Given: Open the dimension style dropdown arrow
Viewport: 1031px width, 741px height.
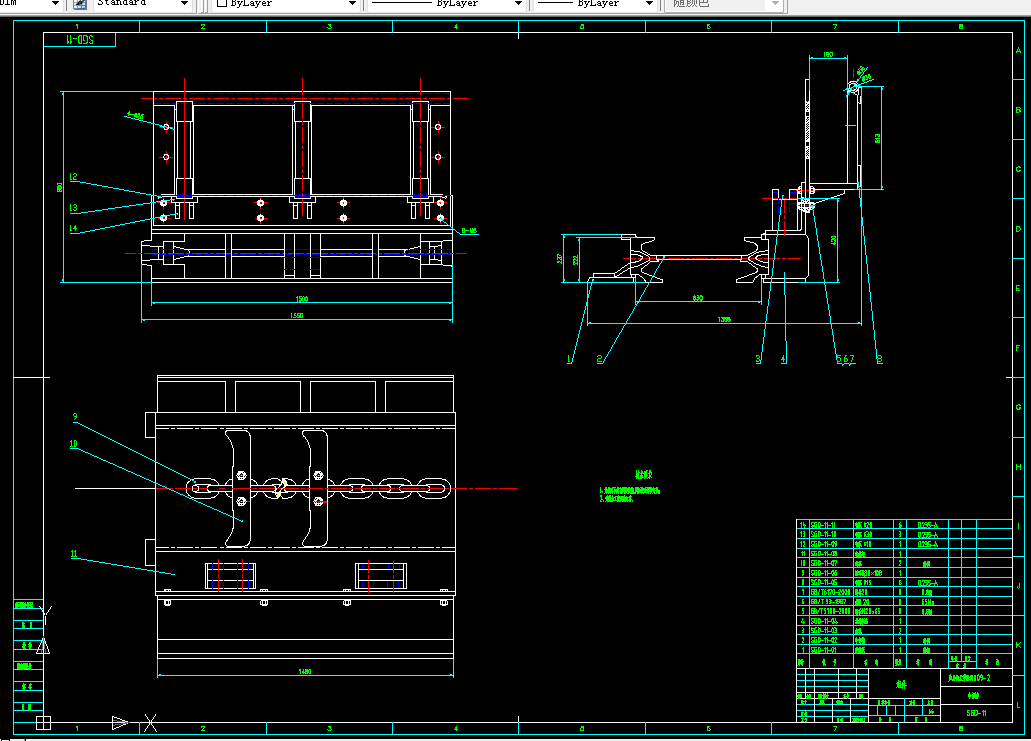Looking at the screenshot, I should pyautogui.click(x=55, y=4).
